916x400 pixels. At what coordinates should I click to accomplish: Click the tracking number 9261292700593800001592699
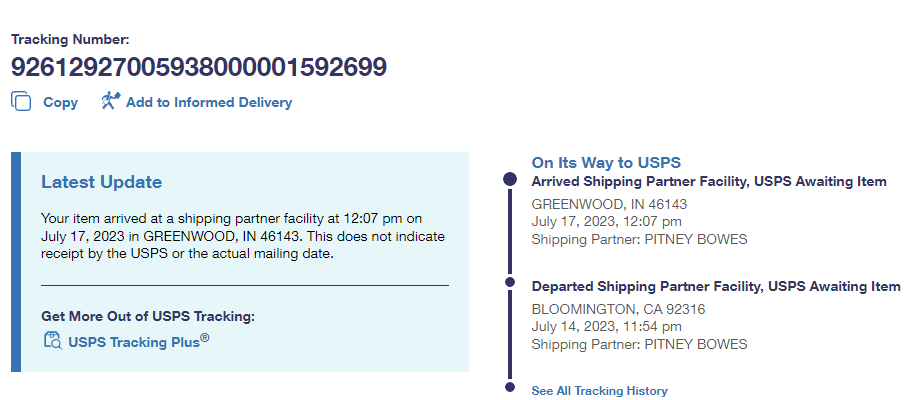tap(199, 68)
